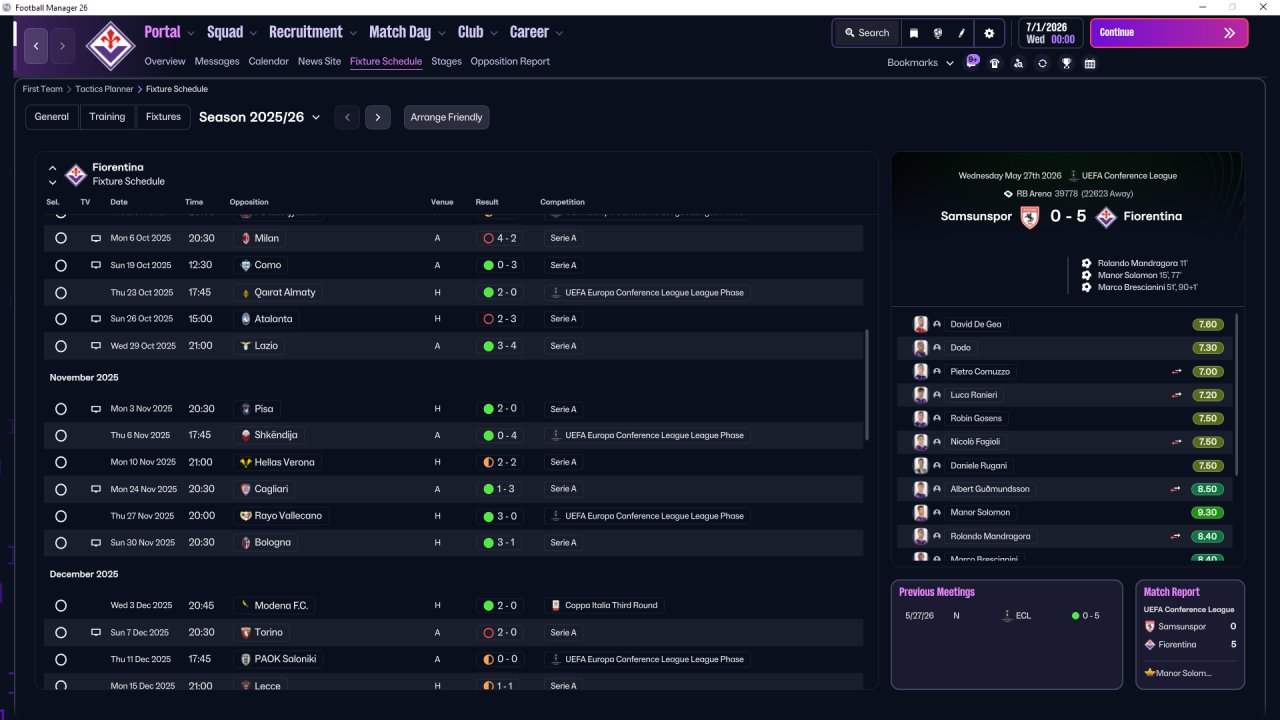The height and width of the screenshot is (720, 1280).
Task: Click the purple Continue button
Action: [x=1169, y=33]
